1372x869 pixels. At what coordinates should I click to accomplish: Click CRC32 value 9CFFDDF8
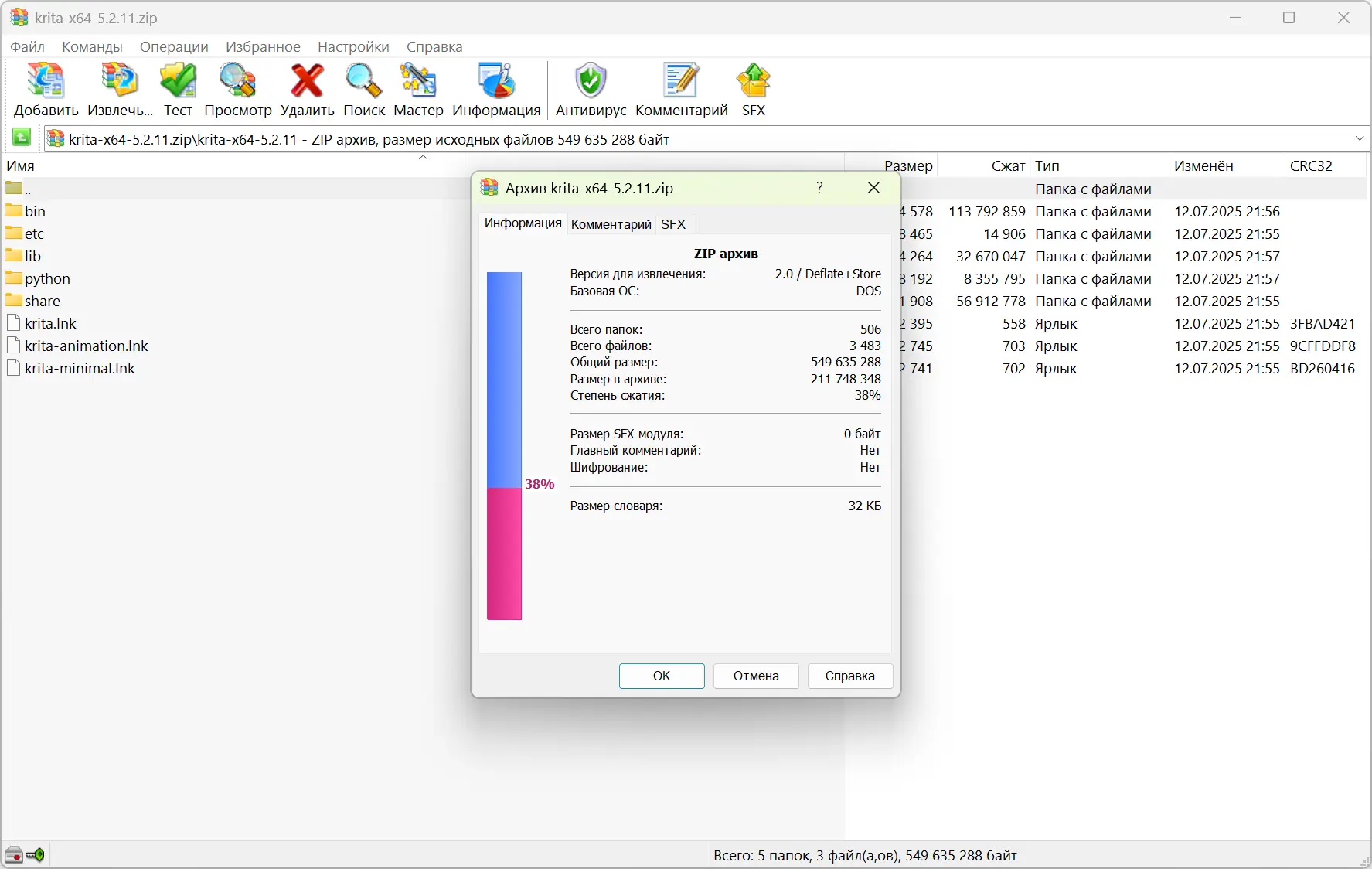pos(1323,346)
